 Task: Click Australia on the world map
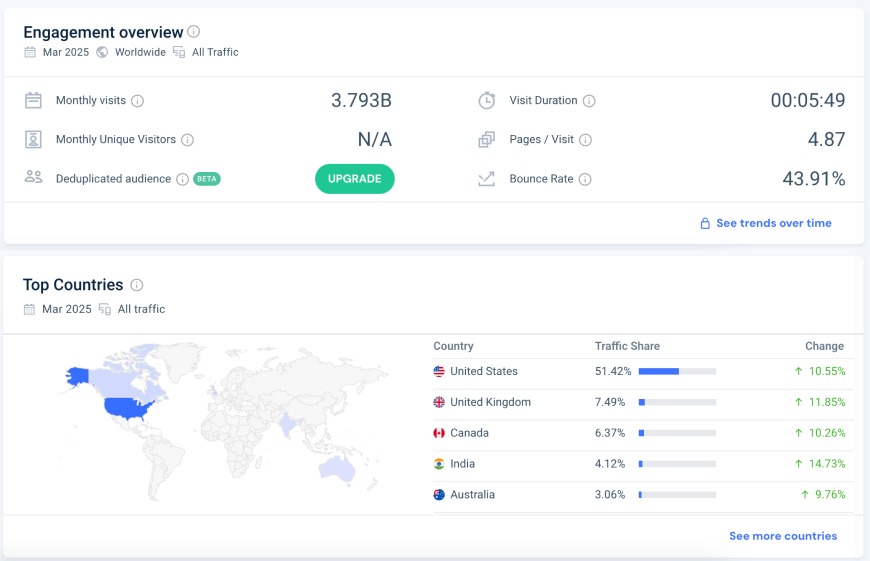339,467
